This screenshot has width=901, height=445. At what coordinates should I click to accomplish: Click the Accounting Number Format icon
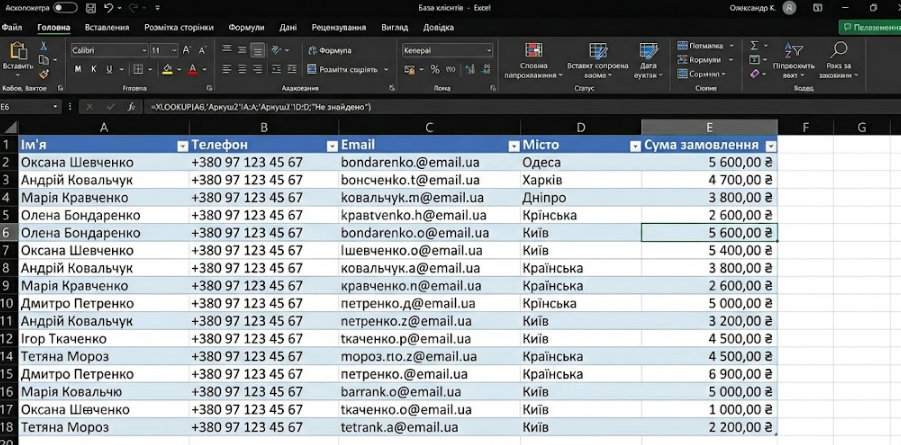[x=410, y=70]
